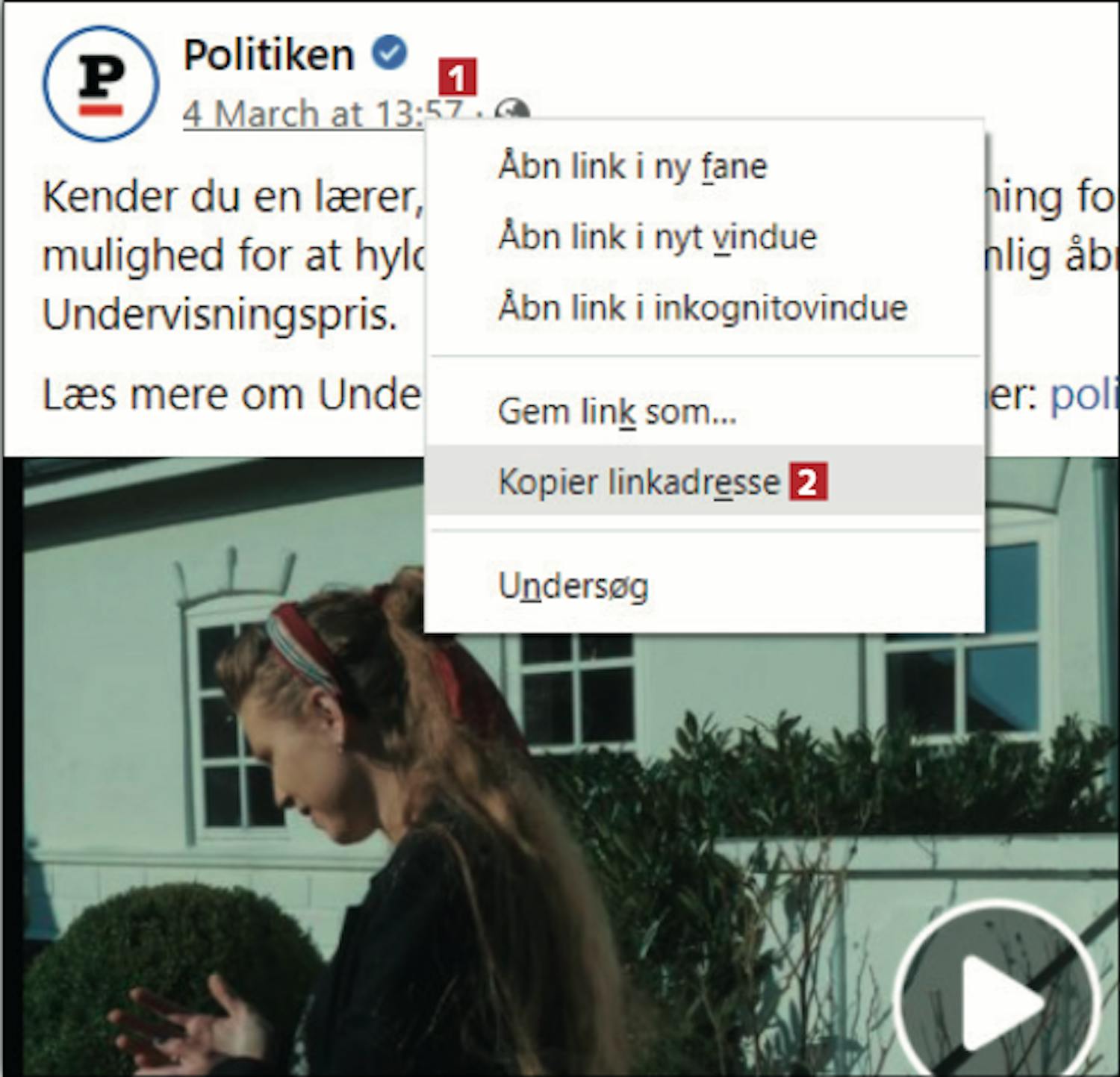The width and height of the screenshot is (1120, 1077).
Task: Click the 'Kender du en lærer' text line
Action: point(233,198)
